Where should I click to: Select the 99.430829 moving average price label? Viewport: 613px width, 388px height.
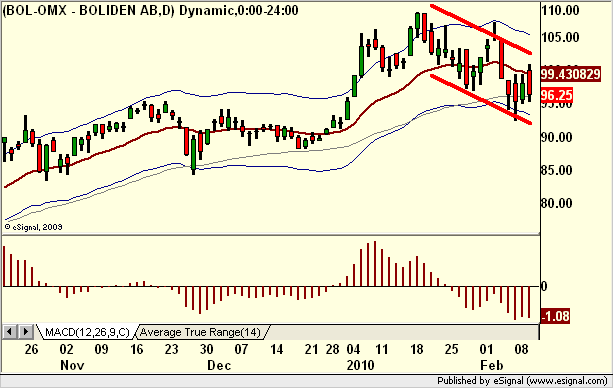point(571,74)
